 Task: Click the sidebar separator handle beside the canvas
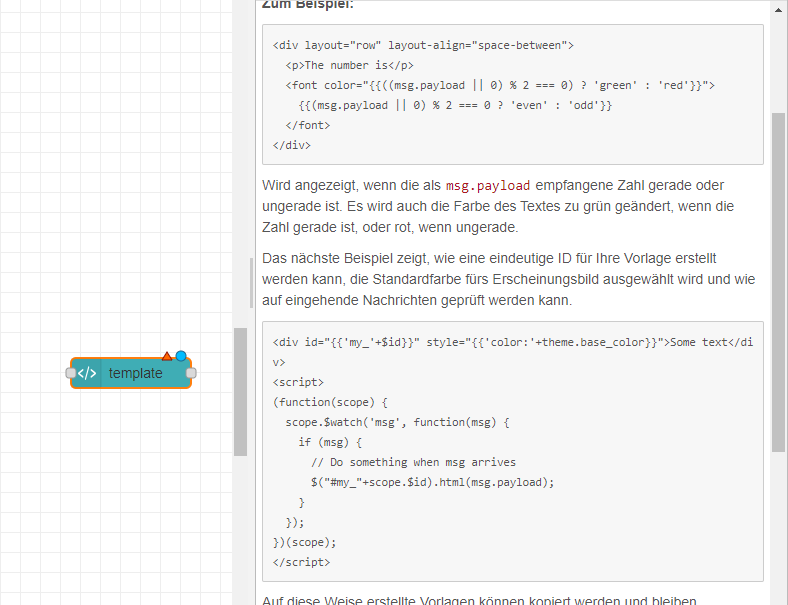(251, 282)
